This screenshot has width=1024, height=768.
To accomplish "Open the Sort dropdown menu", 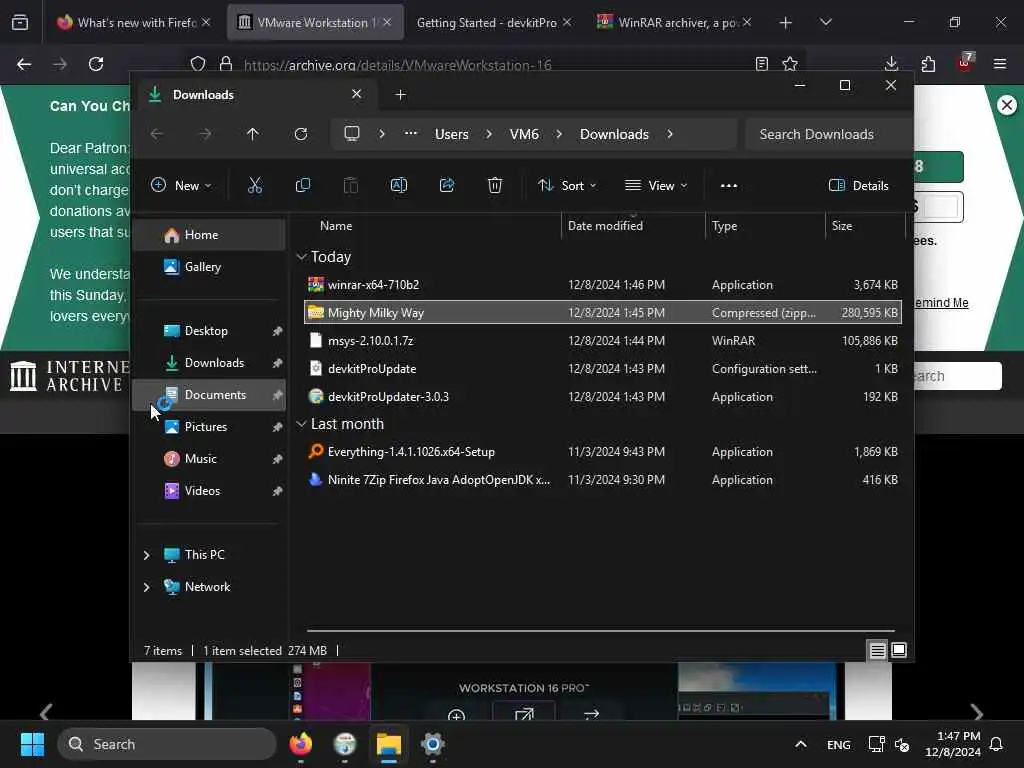I will 567,185.
